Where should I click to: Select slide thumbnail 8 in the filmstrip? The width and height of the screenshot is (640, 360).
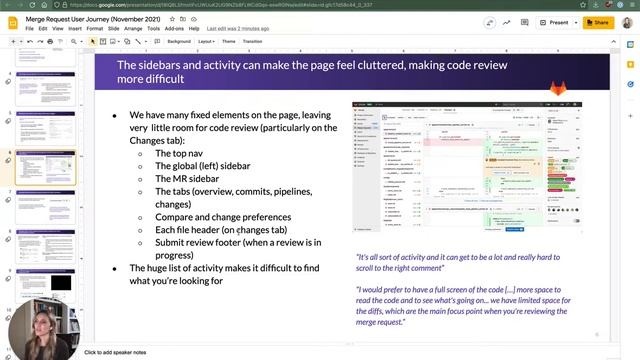45,246
